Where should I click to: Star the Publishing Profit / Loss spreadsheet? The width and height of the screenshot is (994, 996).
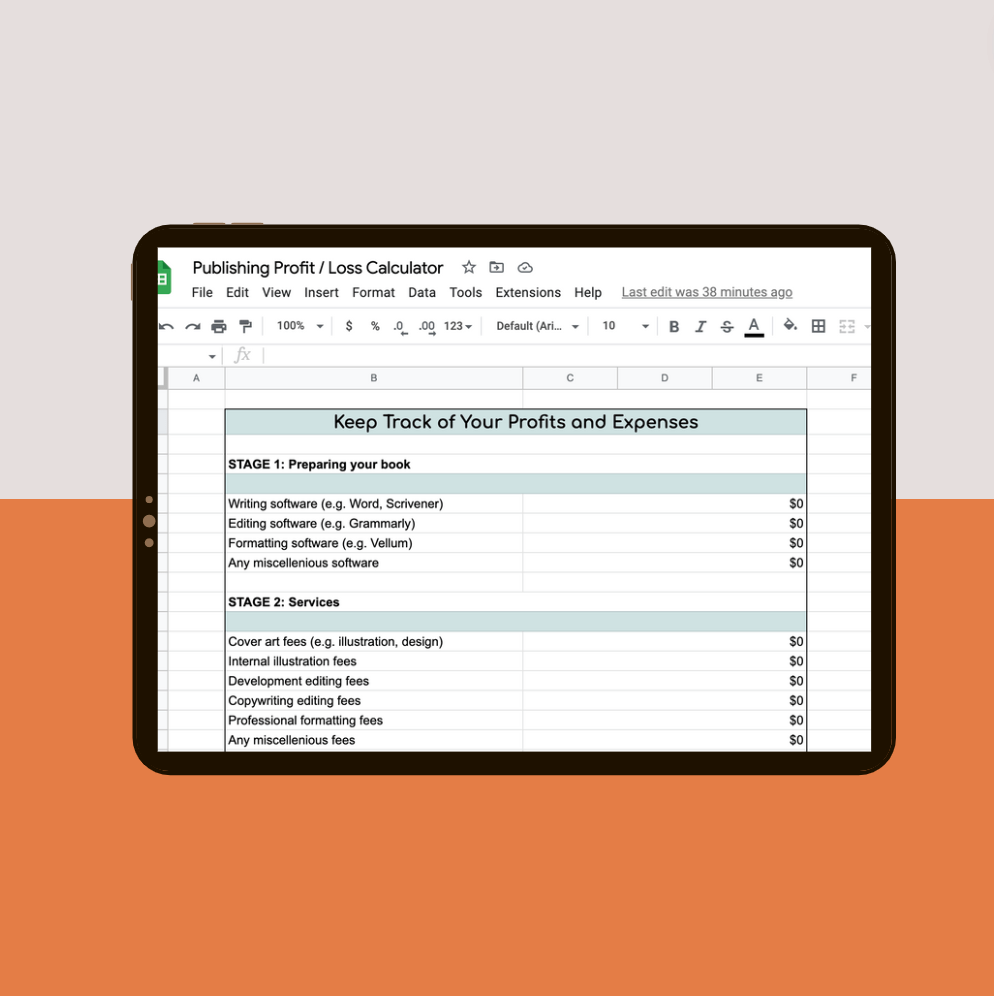point(468,267)
